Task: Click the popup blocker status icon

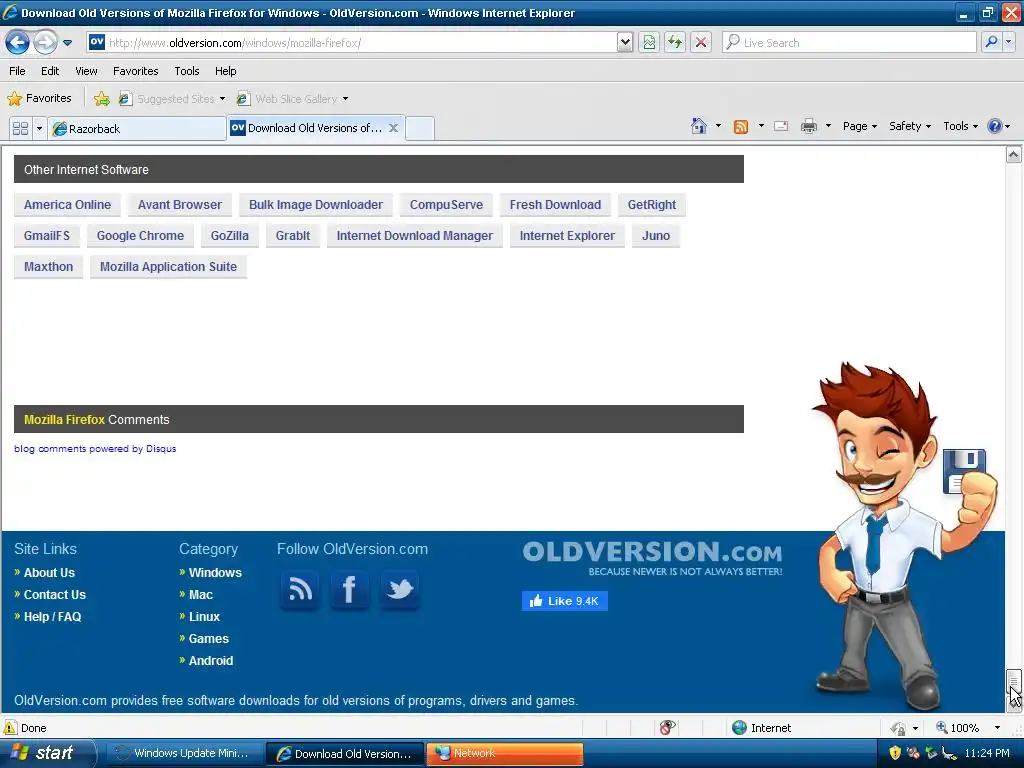Action: click(x=667, y=728)
